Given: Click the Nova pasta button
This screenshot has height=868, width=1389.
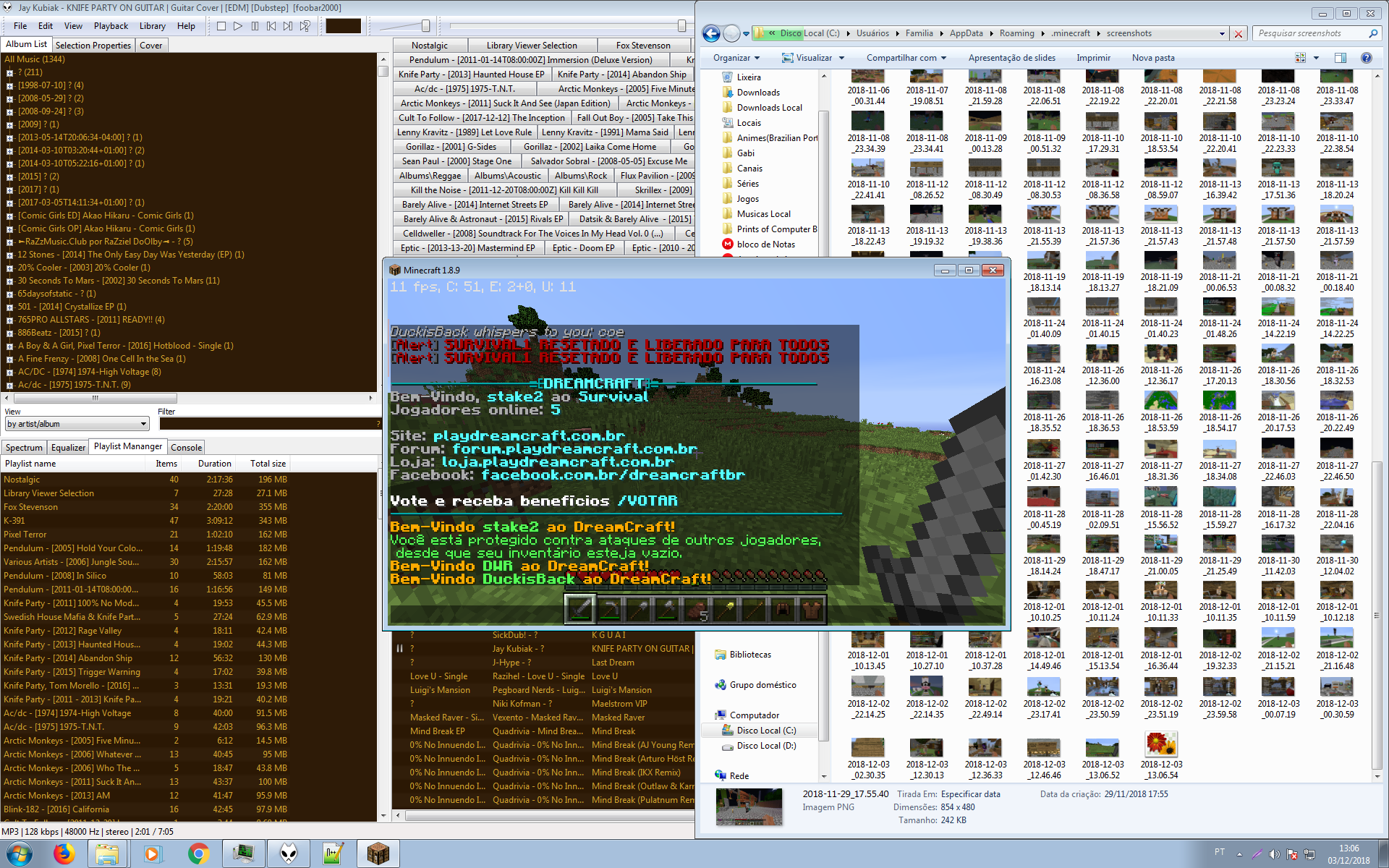Looking at the screenshot, I should pyautogui.click(x=1152, y=58).
